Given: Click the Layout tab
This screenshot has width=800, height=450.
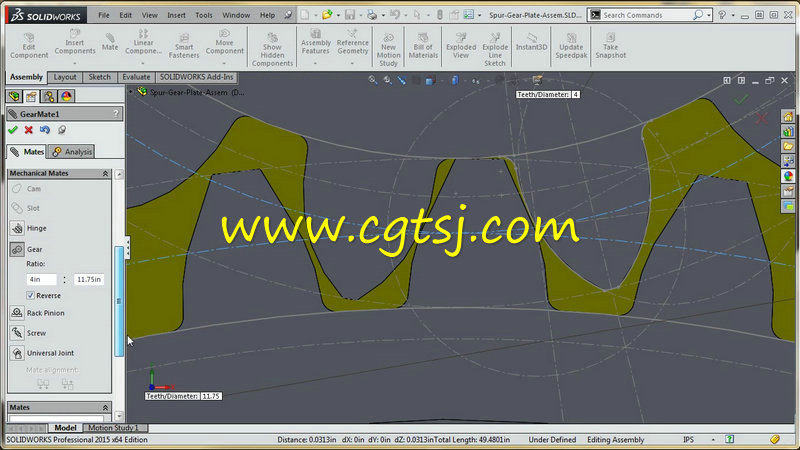Looking at the screenshot, I should tap(65, 77).
